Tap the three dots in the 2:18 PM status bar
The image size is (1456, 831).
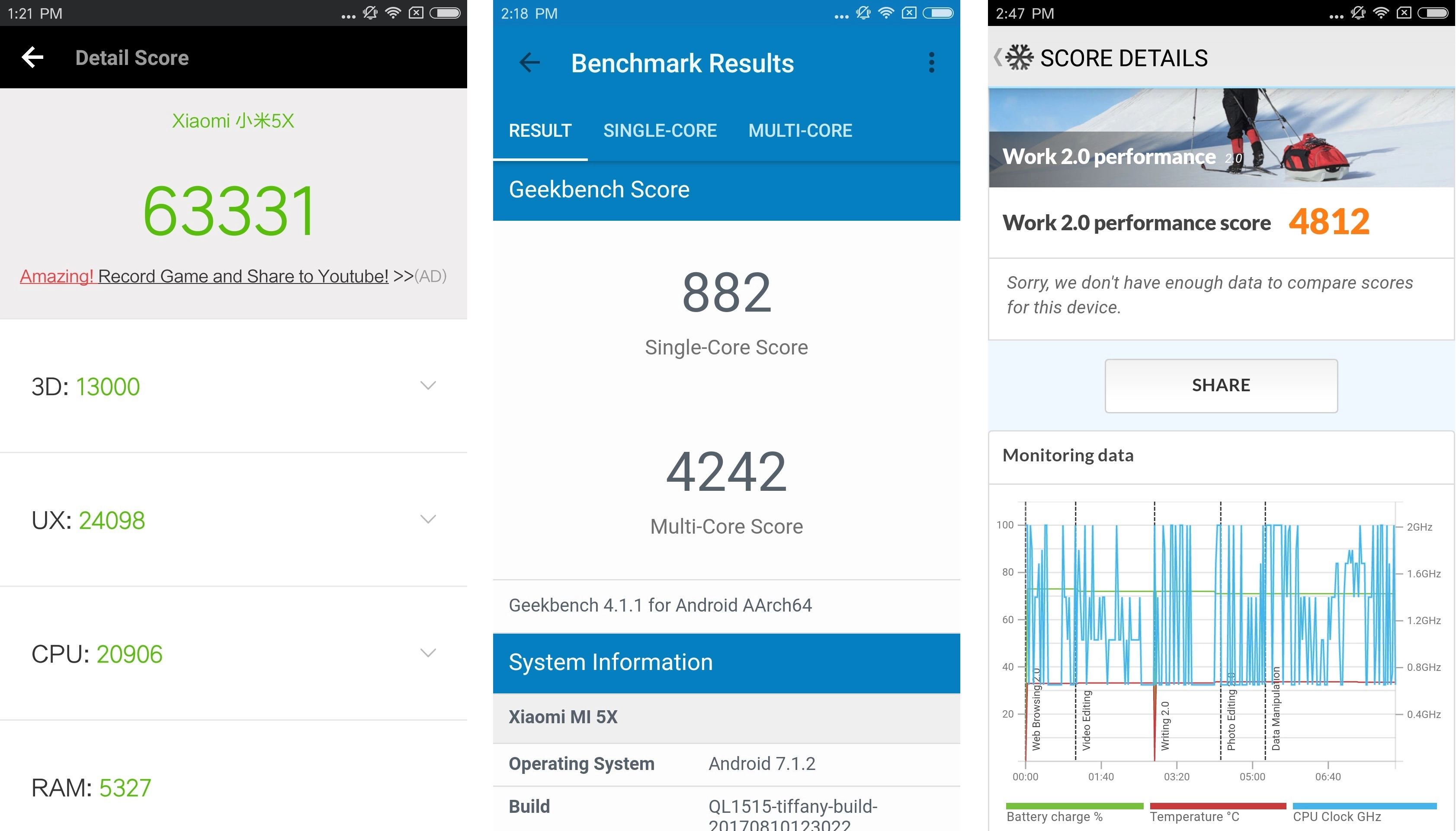coord(841,16)
